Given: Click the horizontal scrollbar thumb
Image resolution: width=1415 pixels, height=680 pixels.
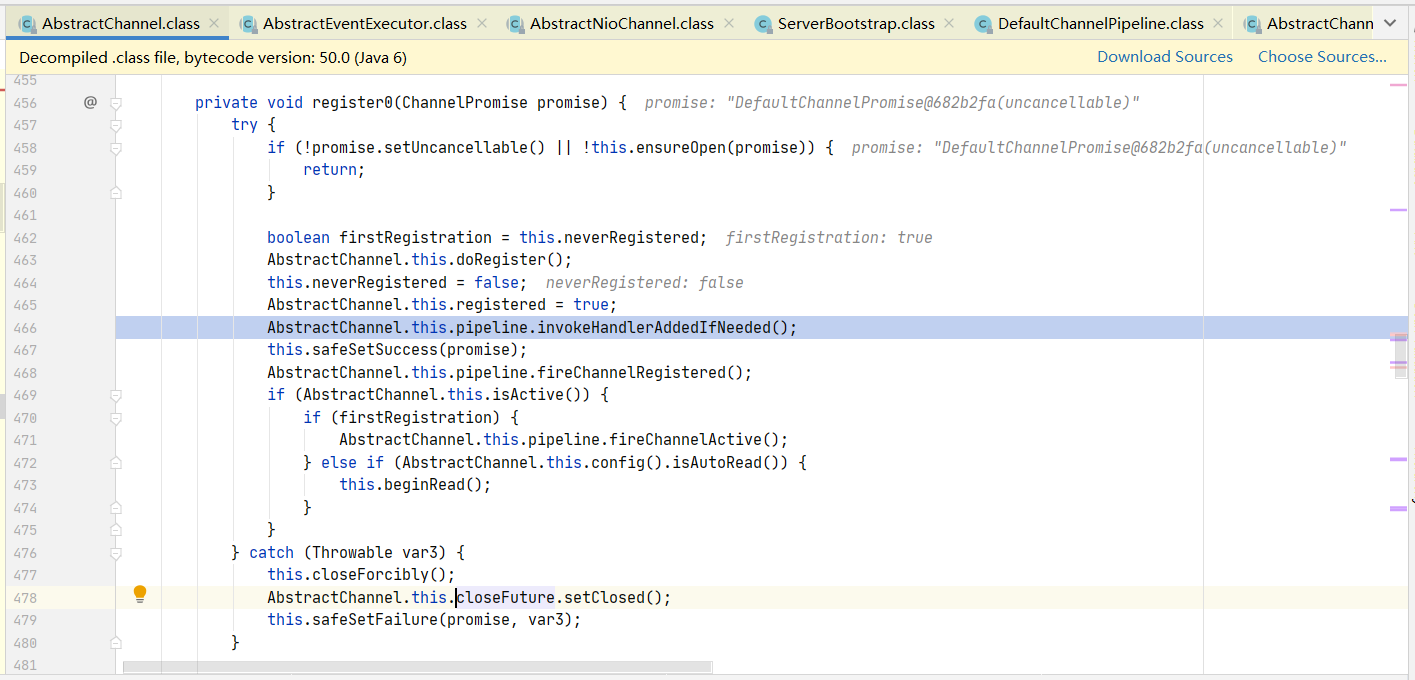Looking at the screenshot, I should coord(417,666).
